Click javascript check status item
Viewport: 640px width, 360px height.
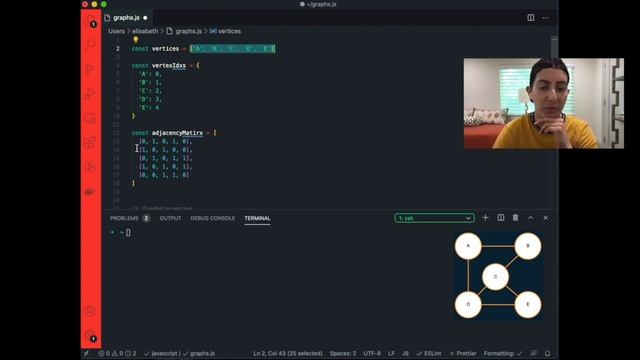tap(161, 353)
